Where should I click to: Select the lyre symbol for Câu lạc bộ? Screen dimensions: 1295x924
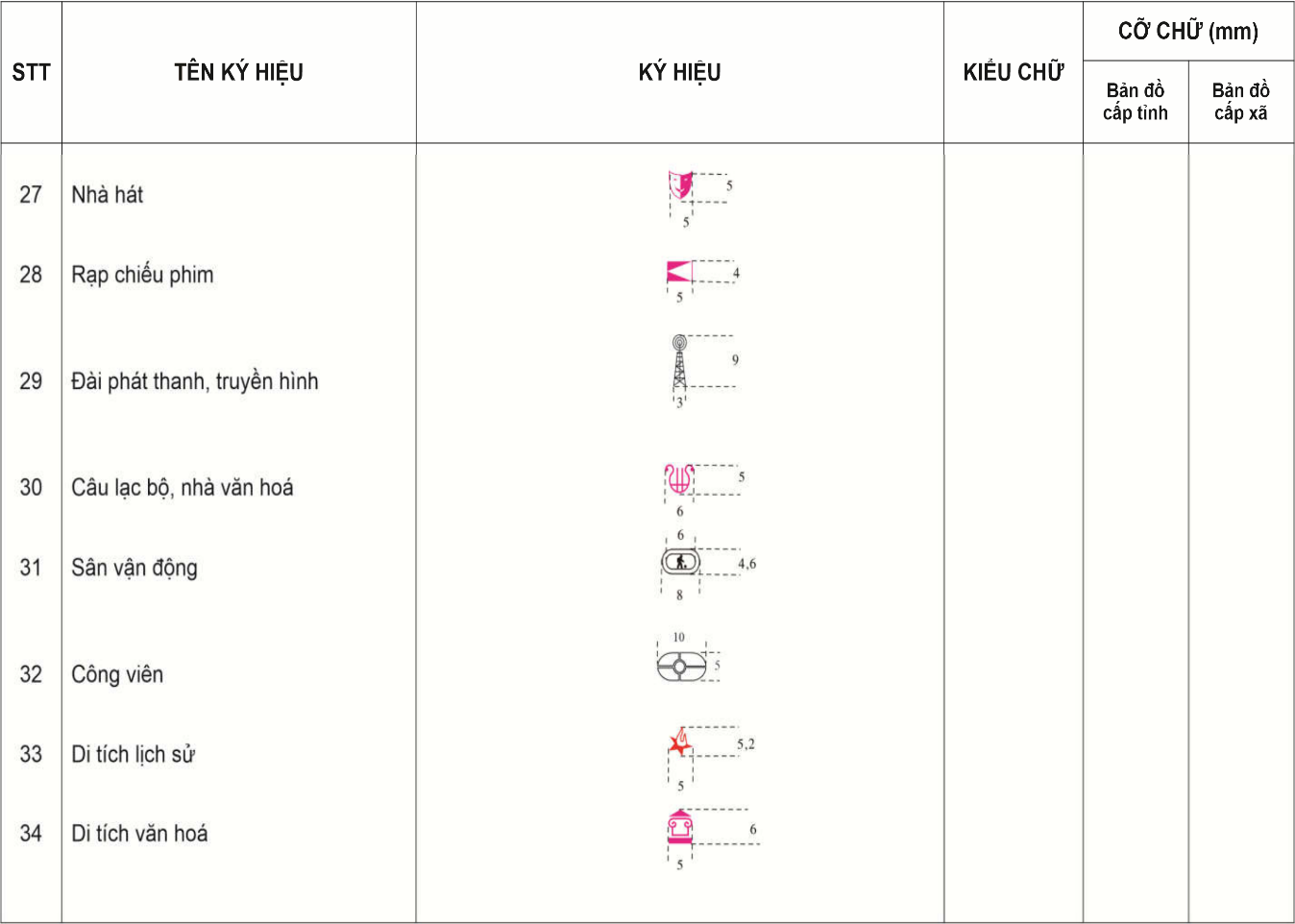[679, 478]
